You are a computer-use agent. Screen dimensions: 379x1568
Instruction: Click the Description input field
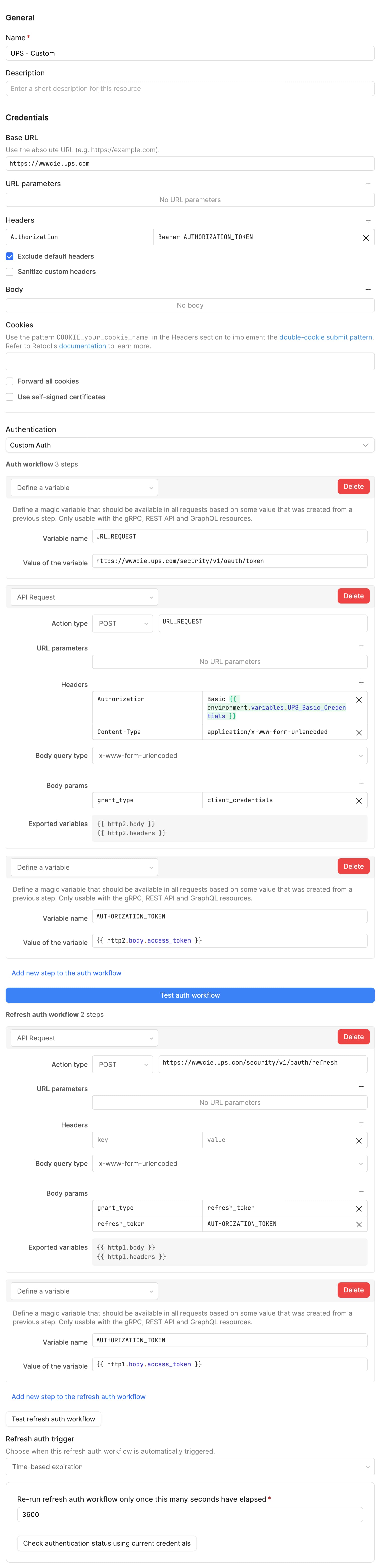(190, 89)
